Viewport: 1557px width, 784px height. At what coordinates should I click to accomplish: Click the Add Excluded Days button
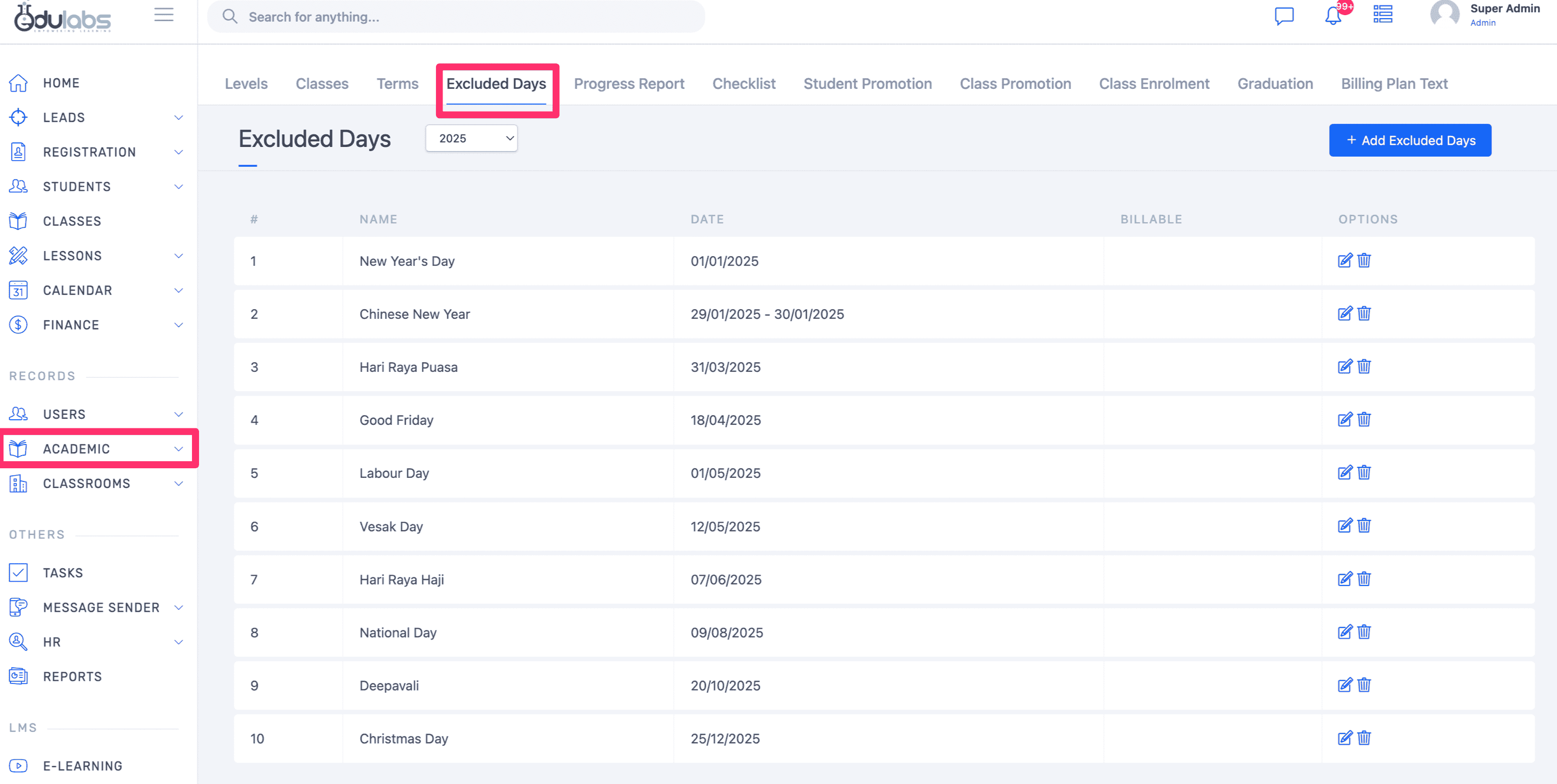(x=1409, y=140)
